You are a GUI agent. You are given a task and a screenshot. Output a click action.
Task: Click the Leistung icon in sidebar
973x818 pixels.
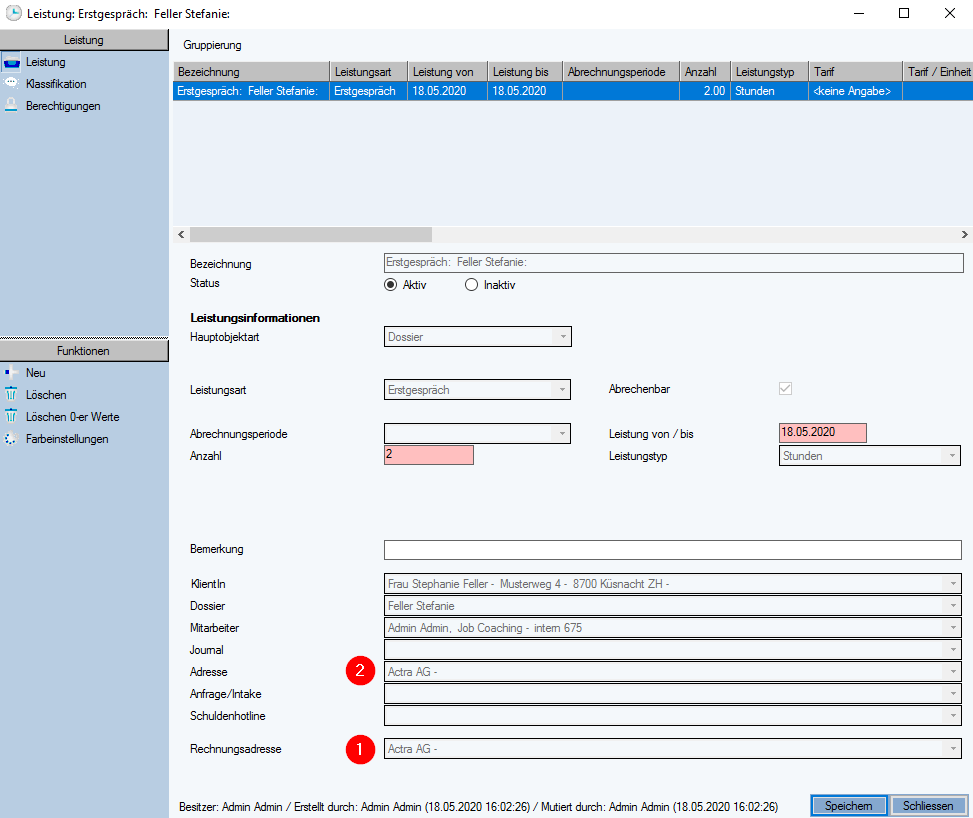coord(12,62)
